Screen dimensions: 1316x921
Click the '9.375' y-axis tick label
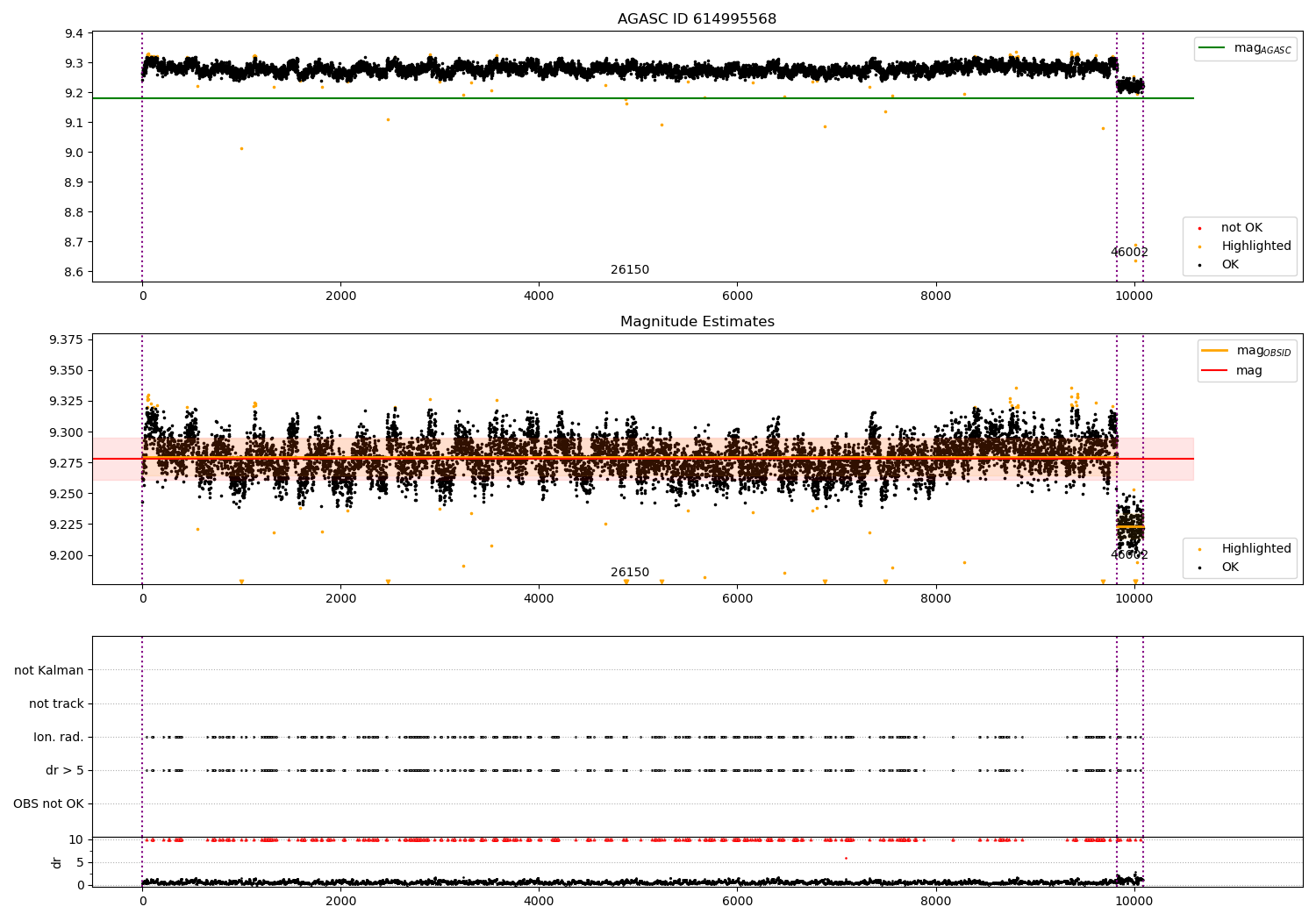point(68,339)
